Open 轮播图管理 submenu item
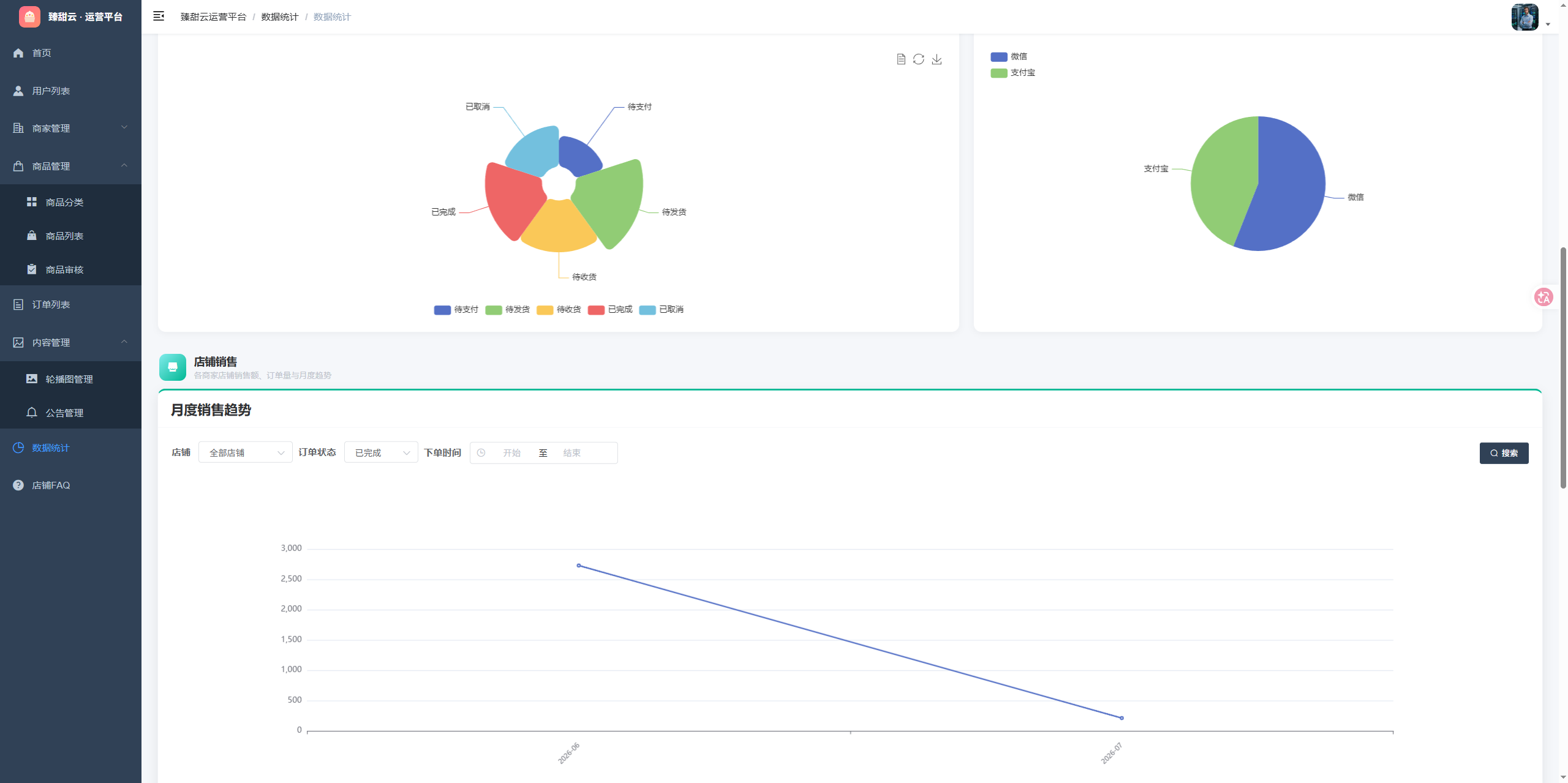Viewport: 1568px width, 783px height. [x=70, y=379]
